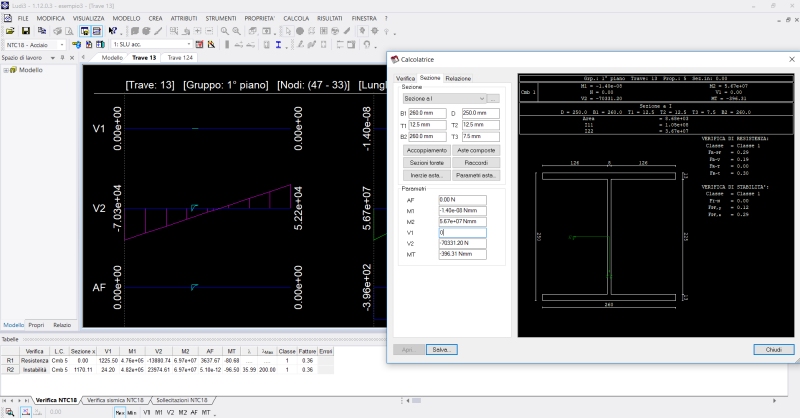Toggle the Min diagram values button

tap(131, 412)
